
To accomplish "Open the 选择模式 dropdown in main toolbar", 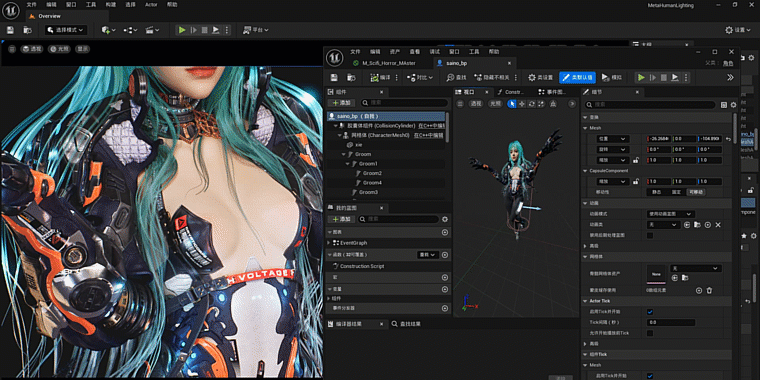I will [66, 30].
